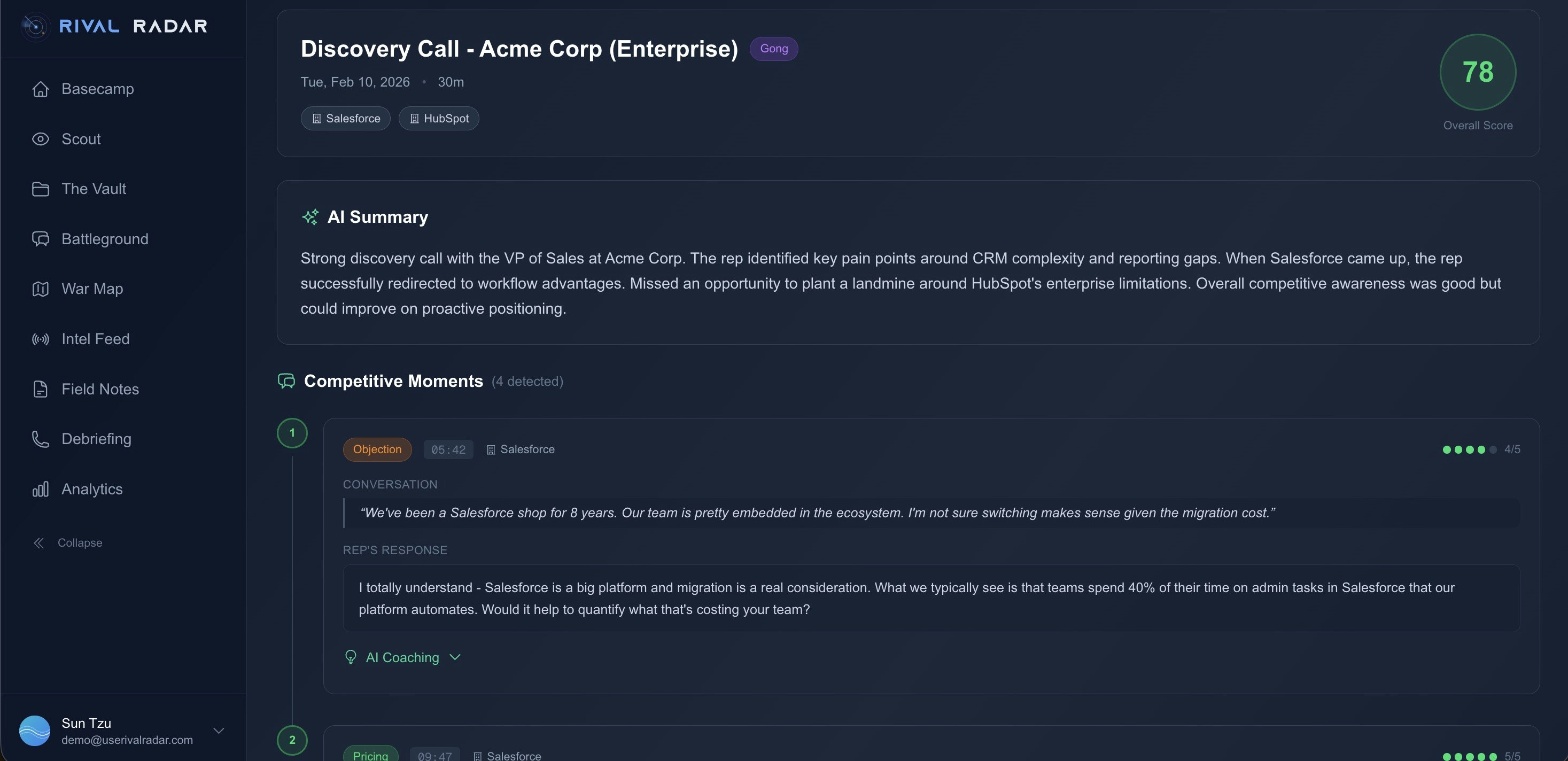1568x761 pixels.
Task: Select the War Map icon
Action: [40, 289]
